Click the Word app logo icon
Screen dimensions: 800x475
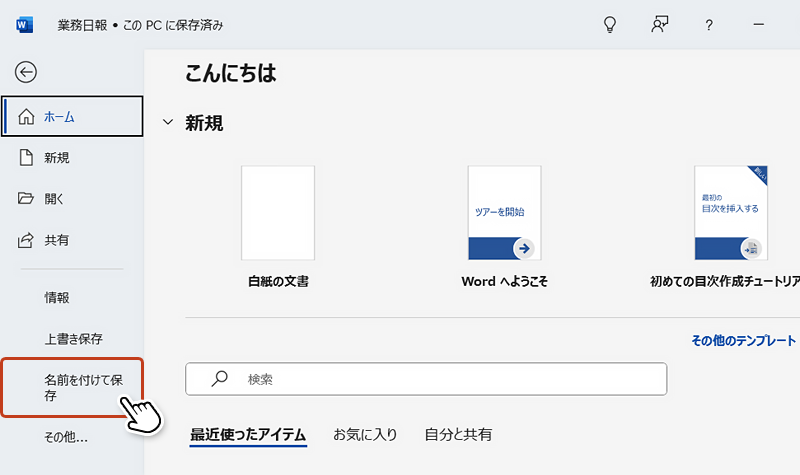[24, 24]
